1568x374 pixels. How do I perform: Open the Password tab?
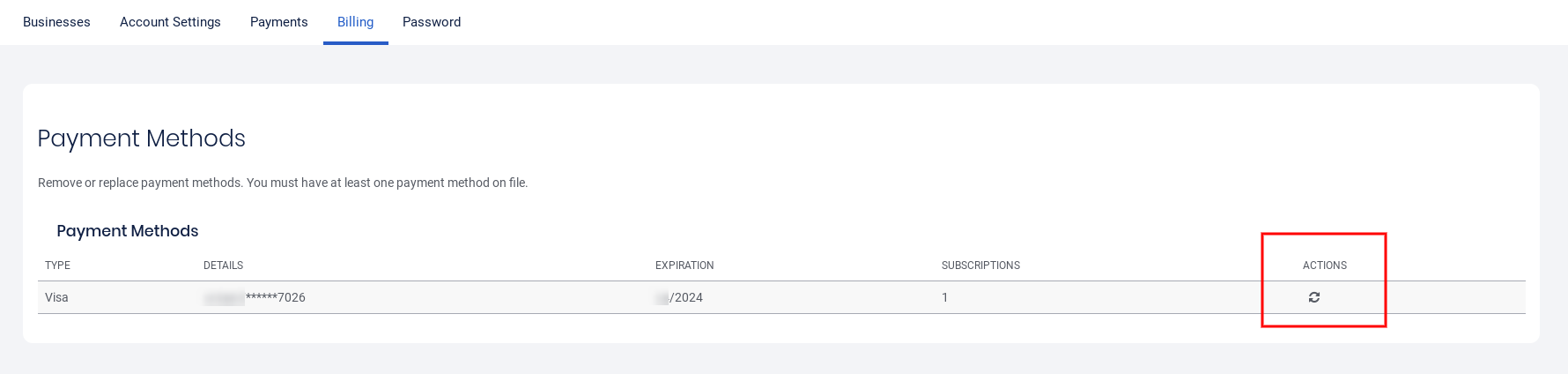tap(432, 22)
